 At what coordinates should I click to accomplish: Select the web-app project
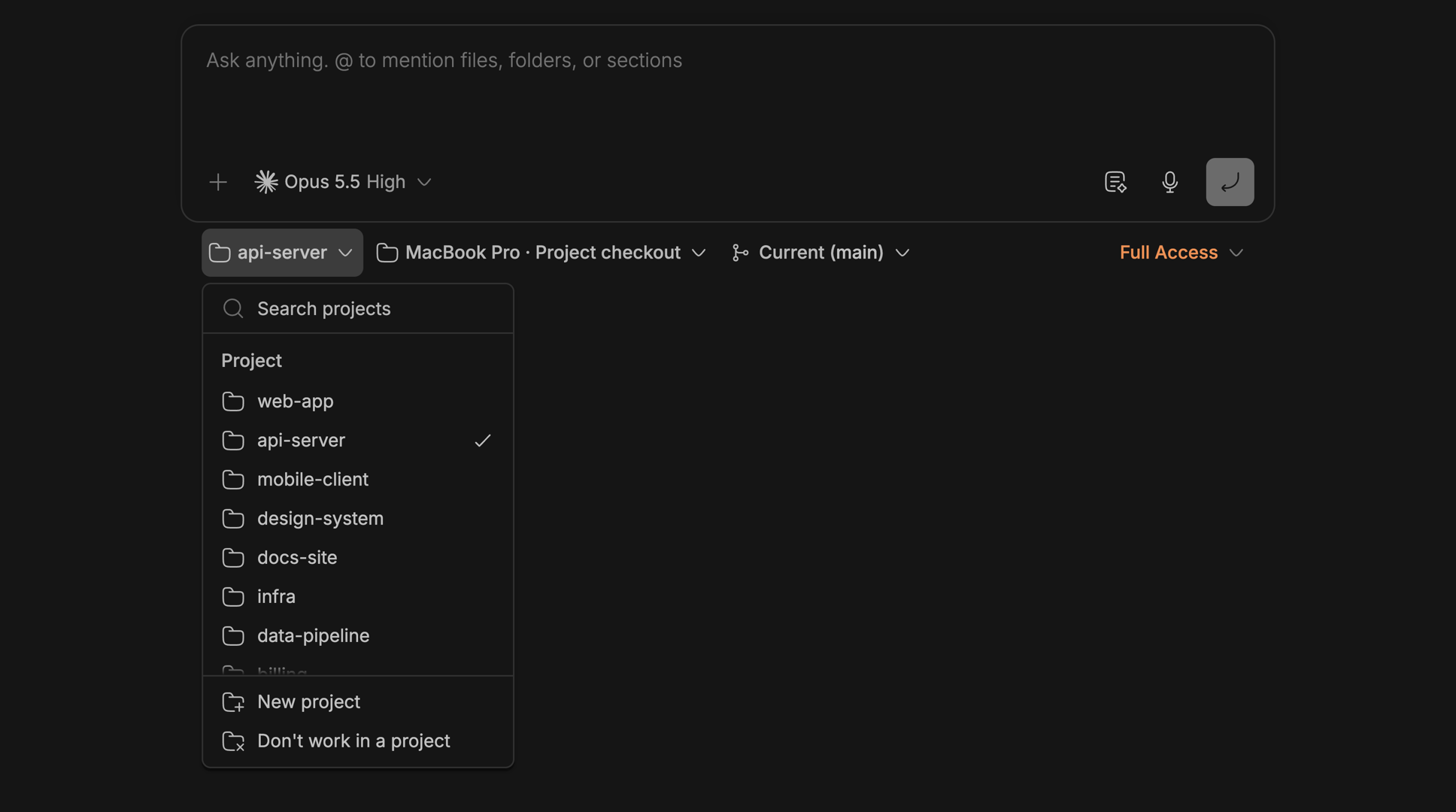coord(358,401)
